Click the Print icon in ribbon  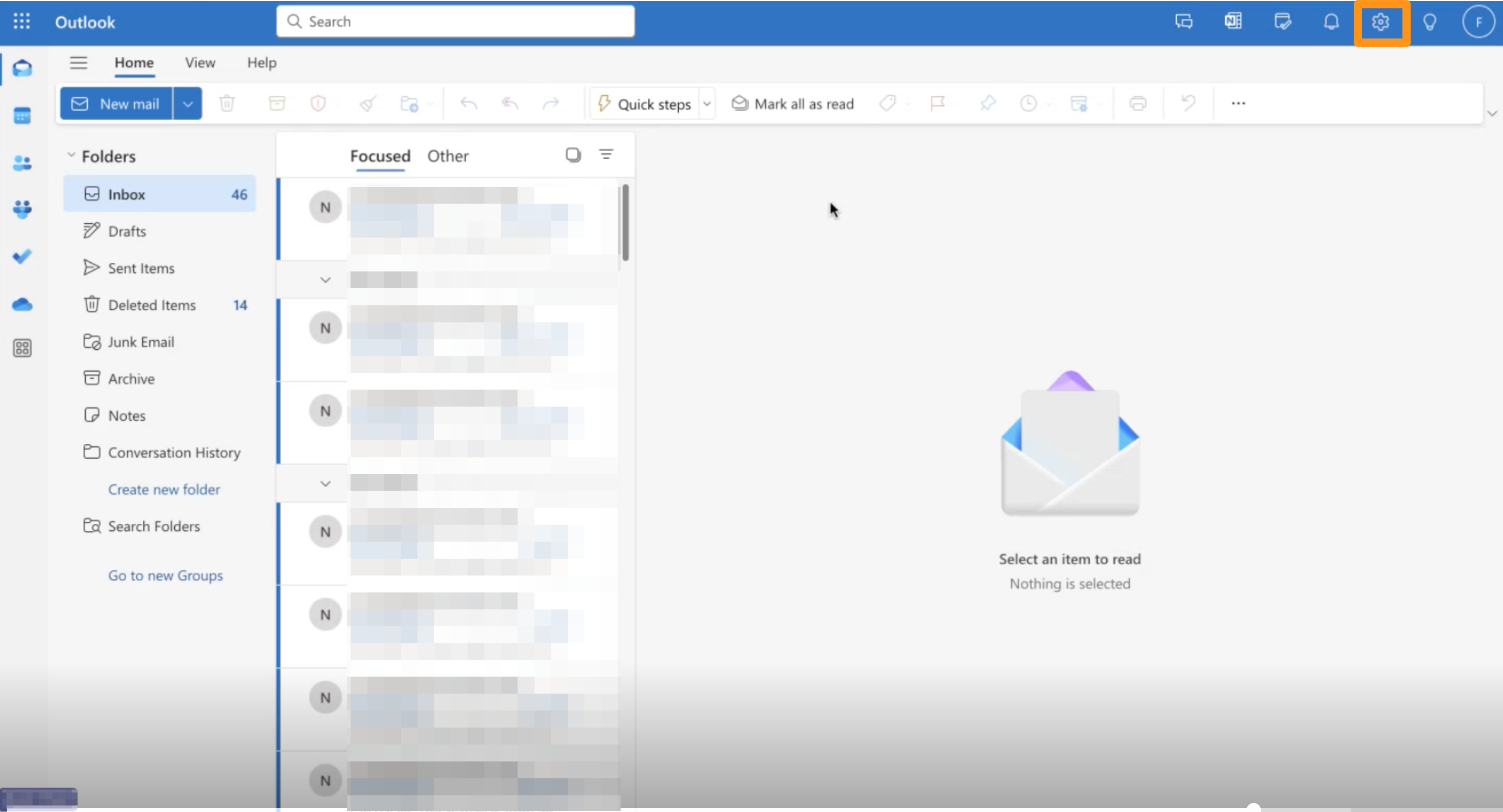click(x=1138, y=104)
